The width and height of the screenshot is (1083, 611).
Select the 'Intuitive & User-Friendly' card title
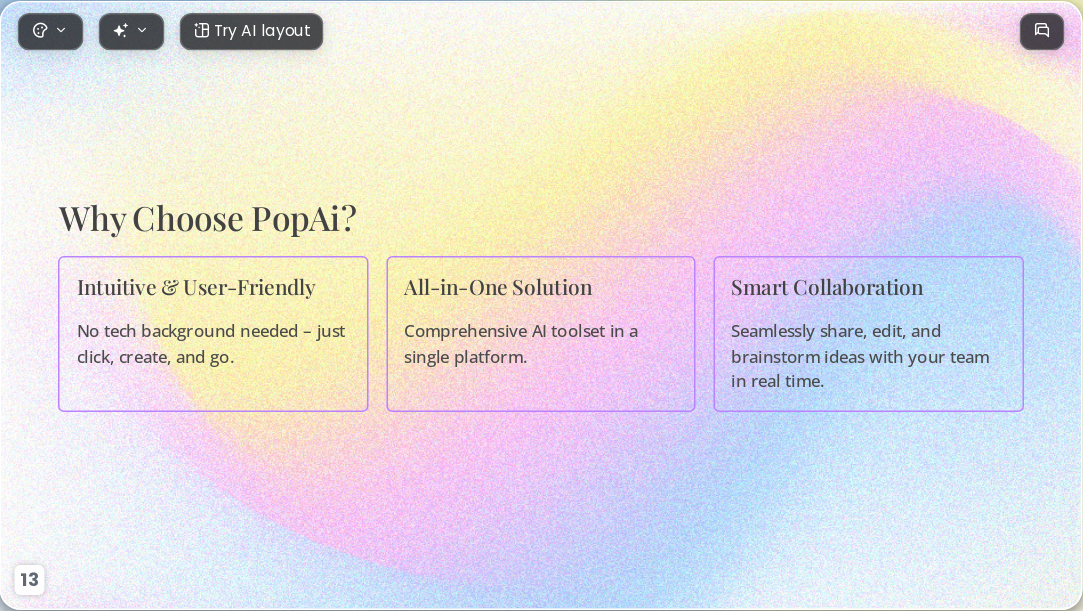[x=196, y=287]
